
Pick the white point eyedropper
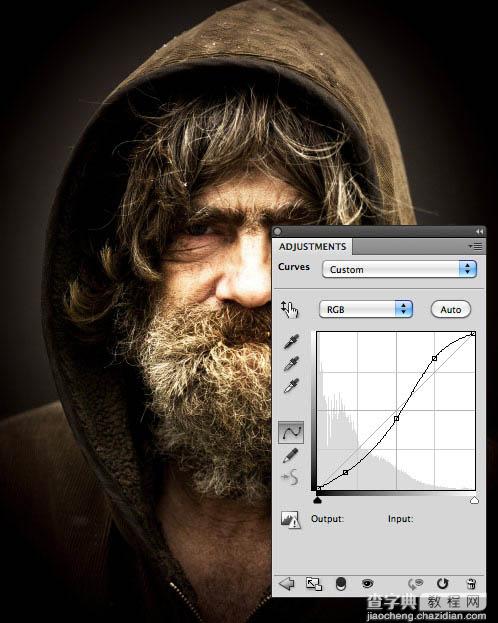pyautogui.click(x=291, y=385)
